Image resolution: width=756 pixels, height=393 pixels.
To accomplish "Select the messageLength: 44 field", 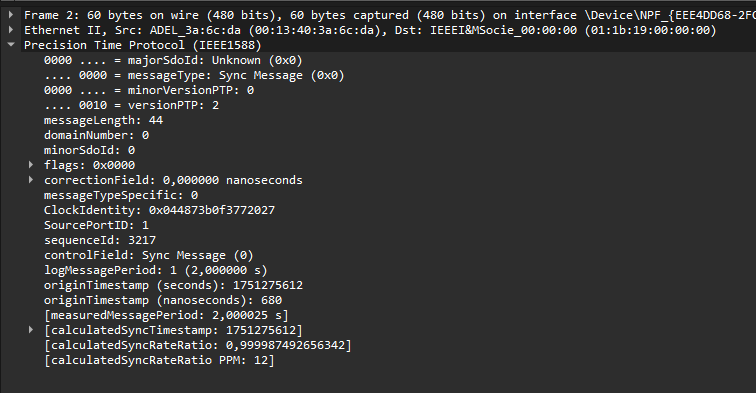I will click(103, 120).
